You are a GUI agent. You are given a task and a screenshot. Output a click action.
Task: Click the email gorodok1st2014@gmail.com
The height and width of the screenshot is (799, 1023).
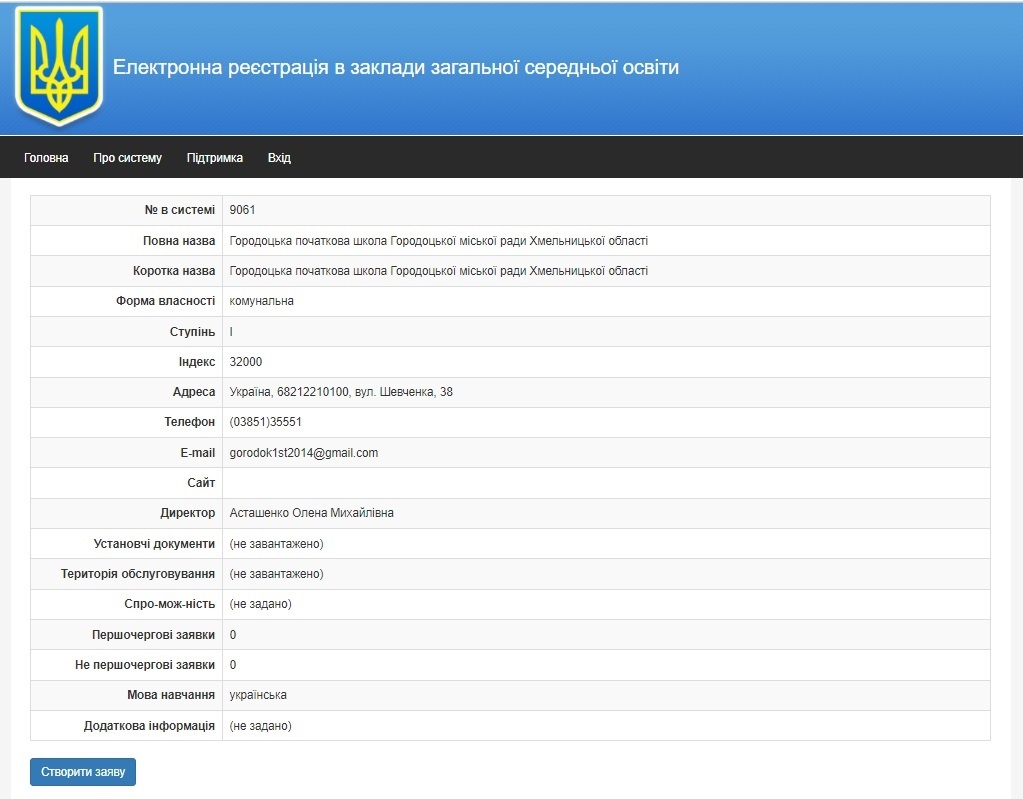pos(303,453)
